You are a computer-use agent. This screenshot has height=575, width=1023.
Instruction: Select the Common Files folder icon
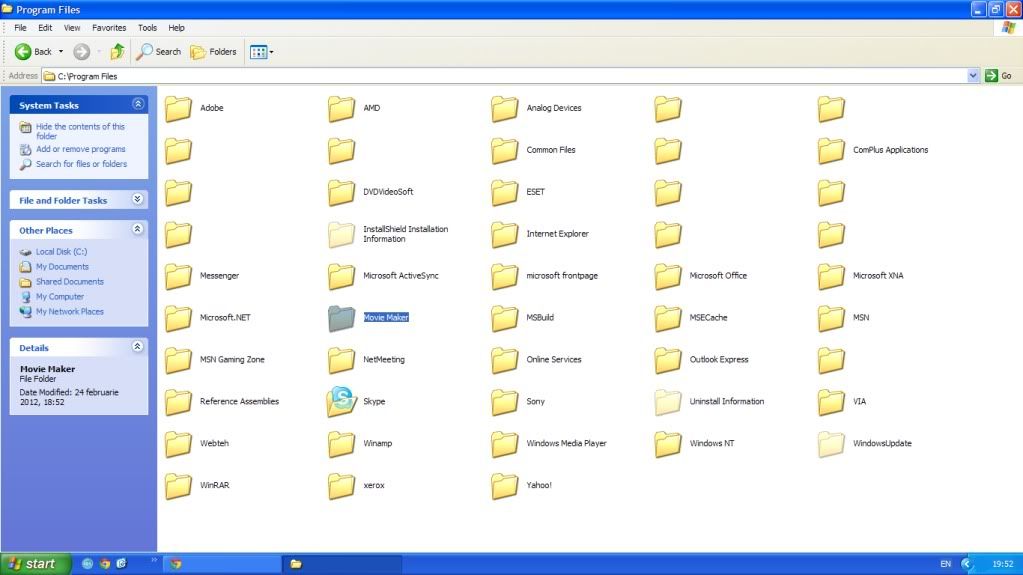pos(504,150)
